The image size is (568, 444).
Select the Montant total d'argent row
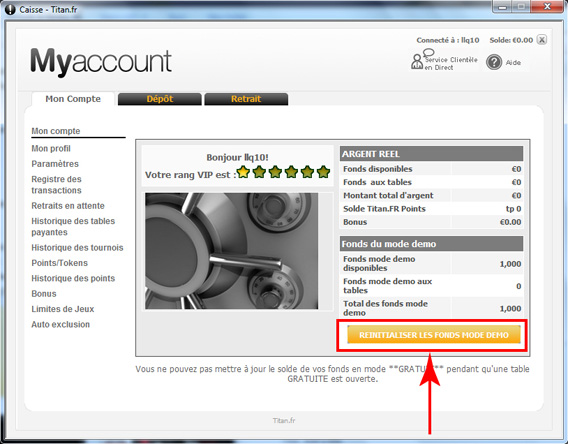tap(431, 196)
